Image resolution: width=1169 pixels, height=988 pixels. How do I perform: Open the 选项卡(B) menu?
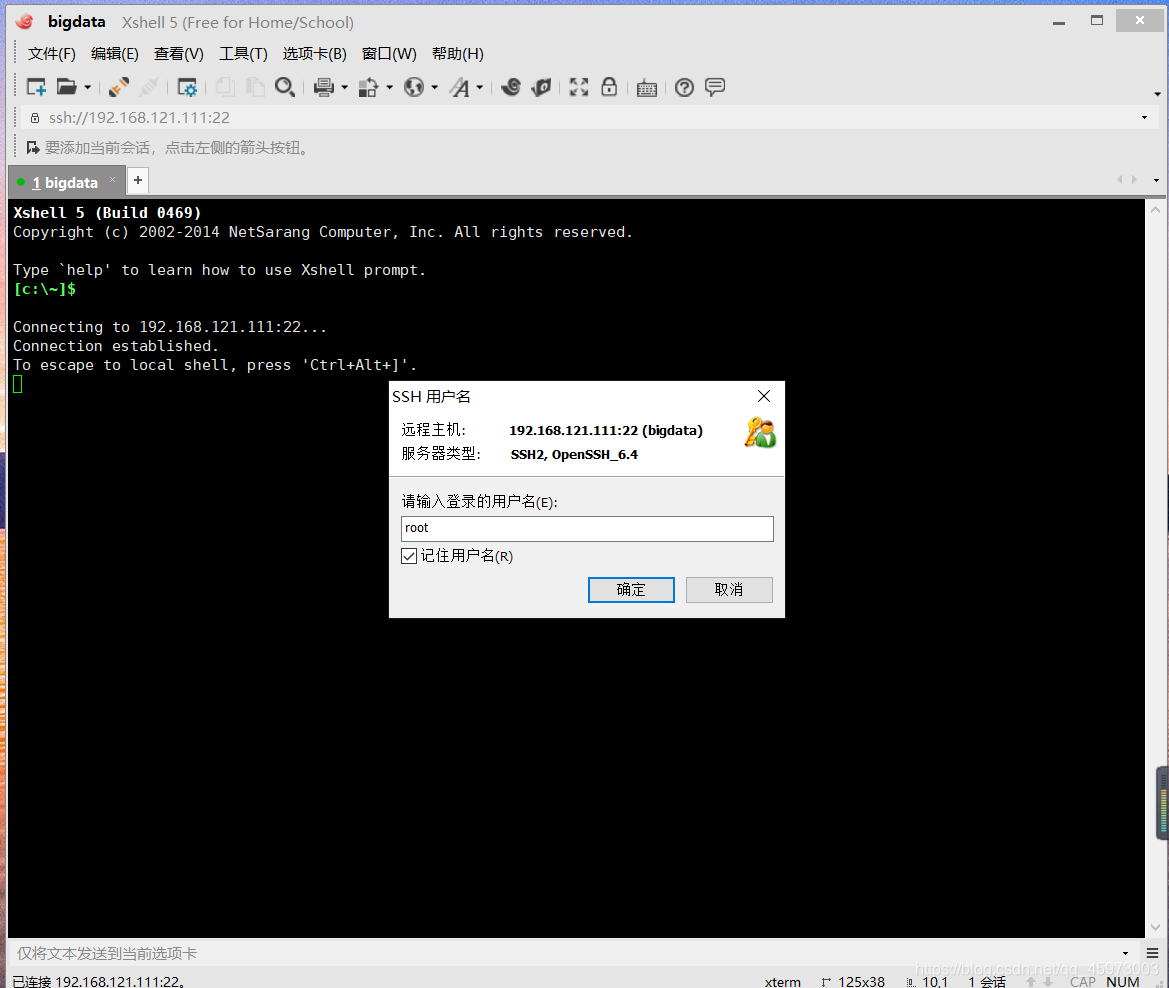pyautogui.click(x=315, y=54)
